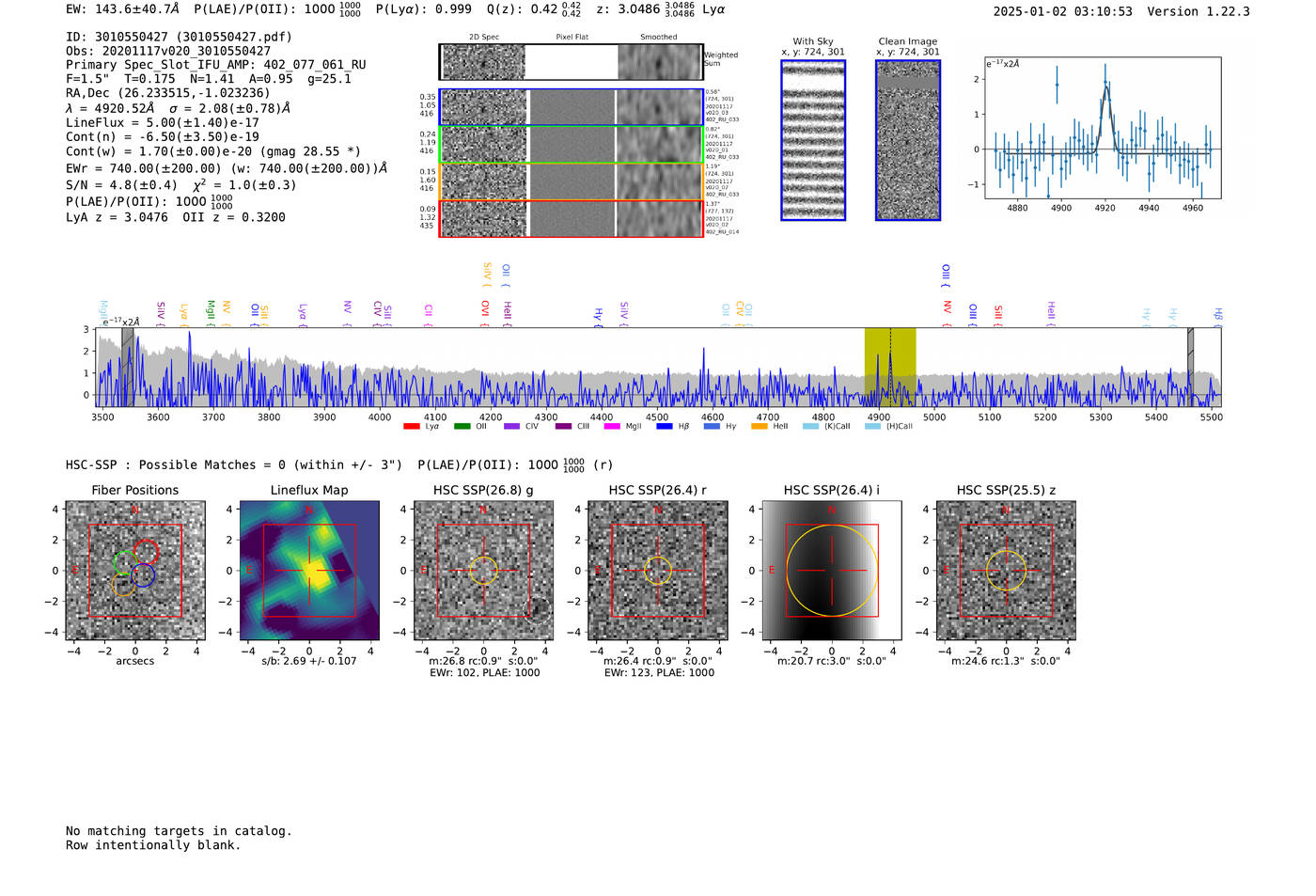
Task: Click the green fiber circle in Fiber Positions
Action: point(125,562)
